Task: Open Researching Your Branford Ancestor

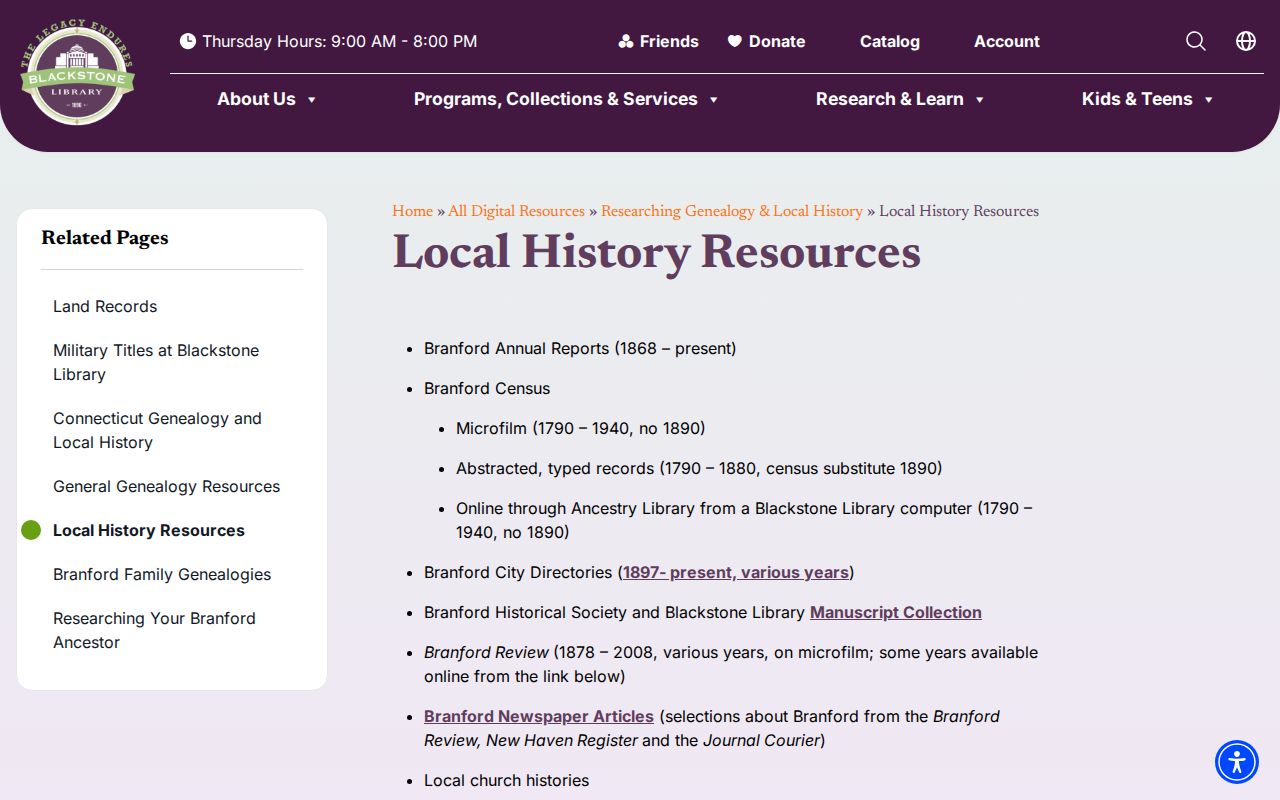Action: 154,630
